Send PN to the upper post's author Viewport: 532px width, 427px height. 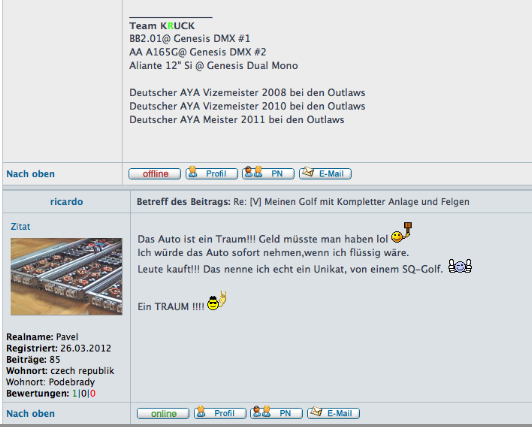[x=268, y=174]
